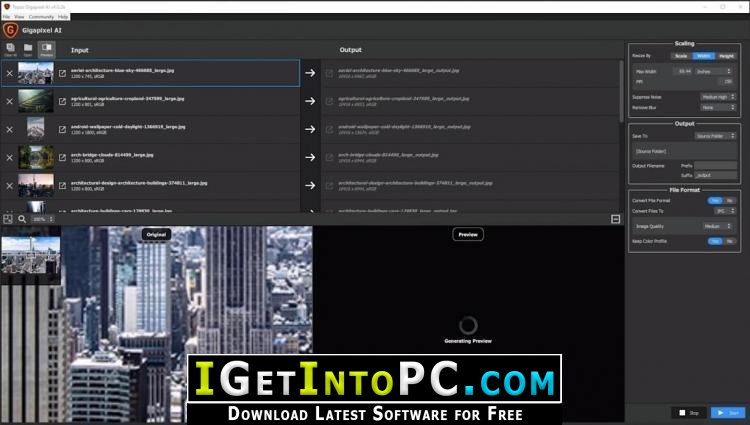Click the Clear All toolbar icon
Image resolution: width=750 pixels, height=425 pixels.
(x=10, y=49)
